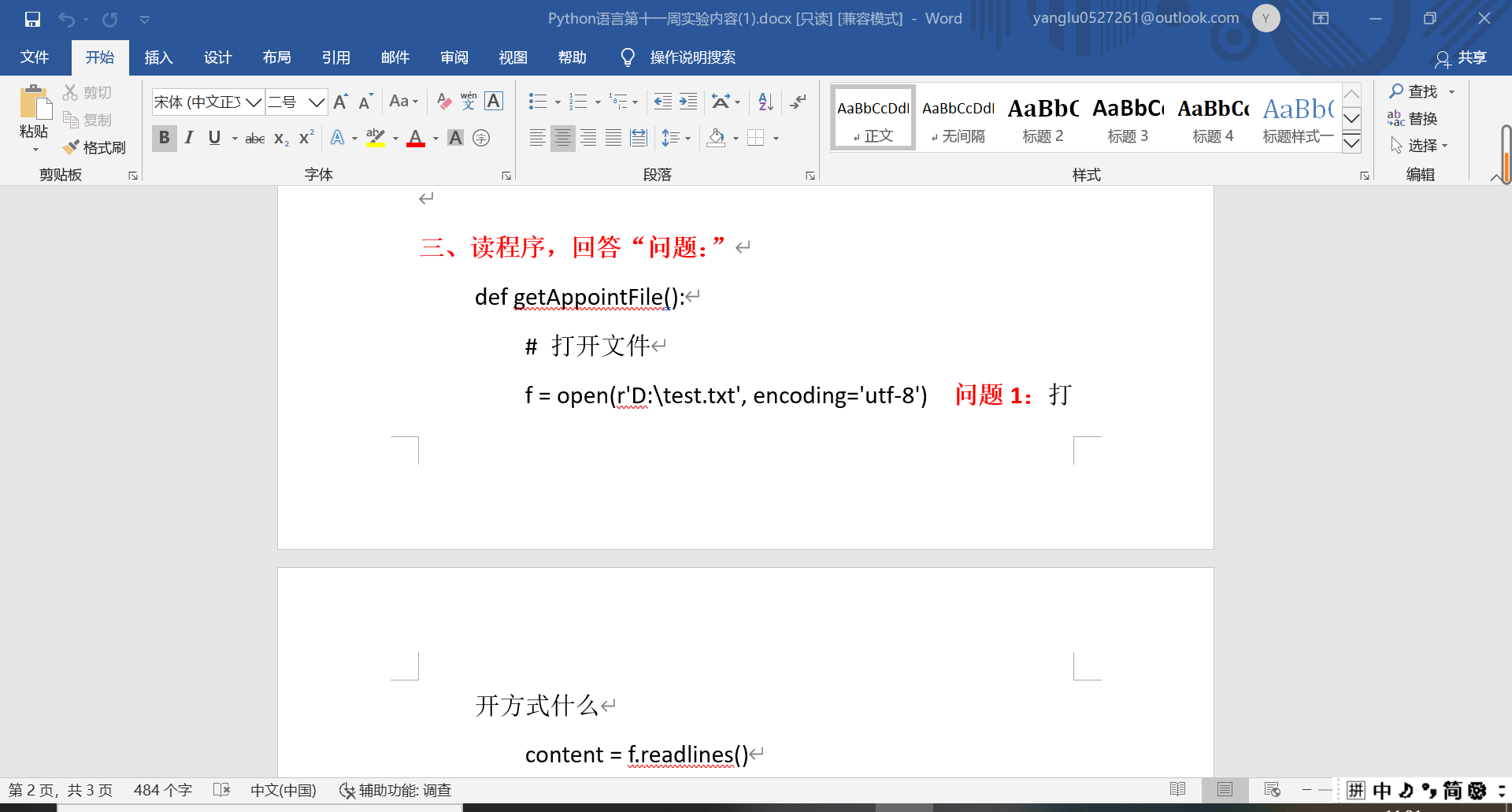Decrease paragraph indent
The height and width of the screenshot is (812, 1512).
click(663, 102)
